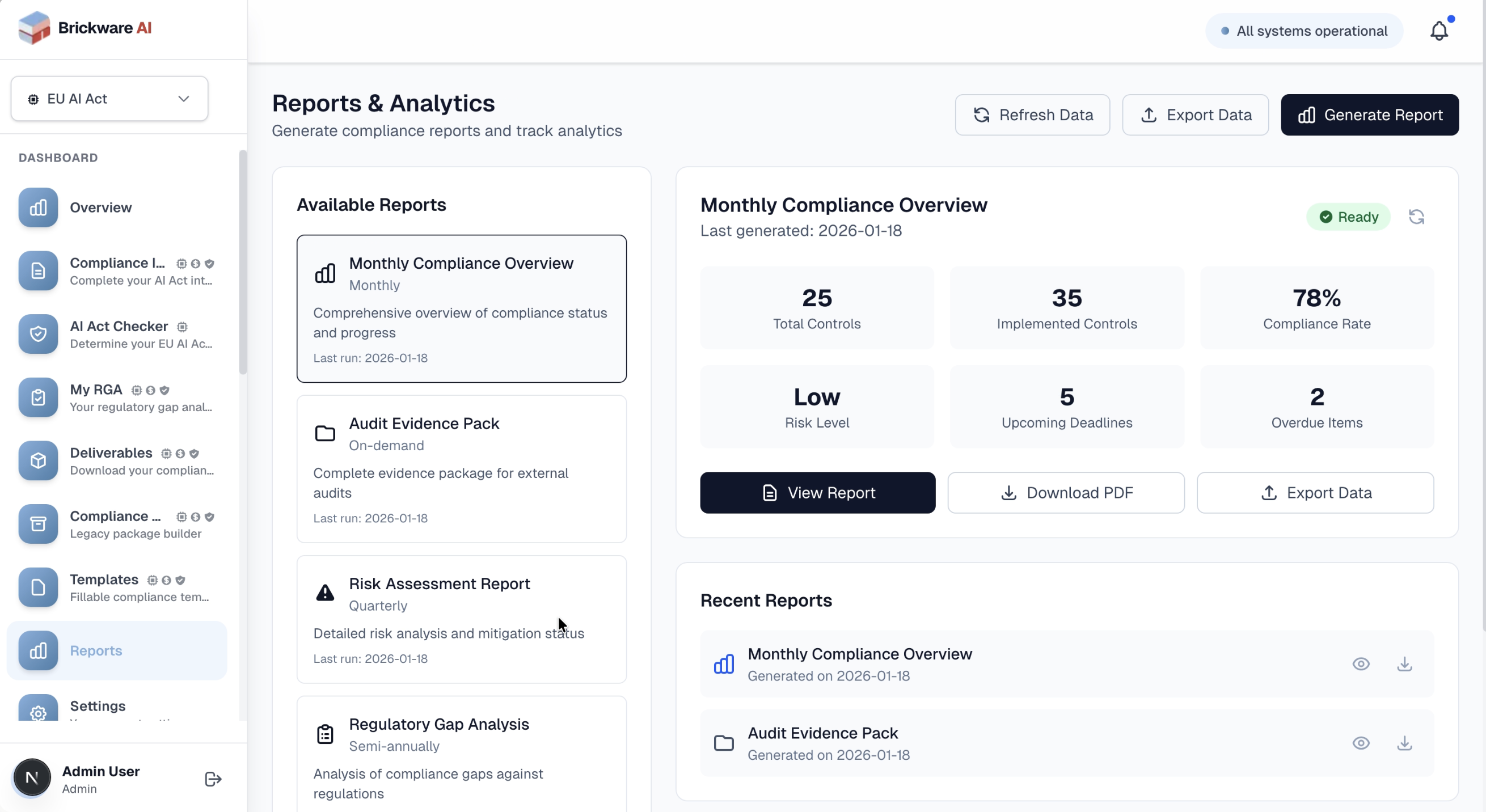Download the recent Monthly Compliance Overview report

click(x=1404, y=664)
